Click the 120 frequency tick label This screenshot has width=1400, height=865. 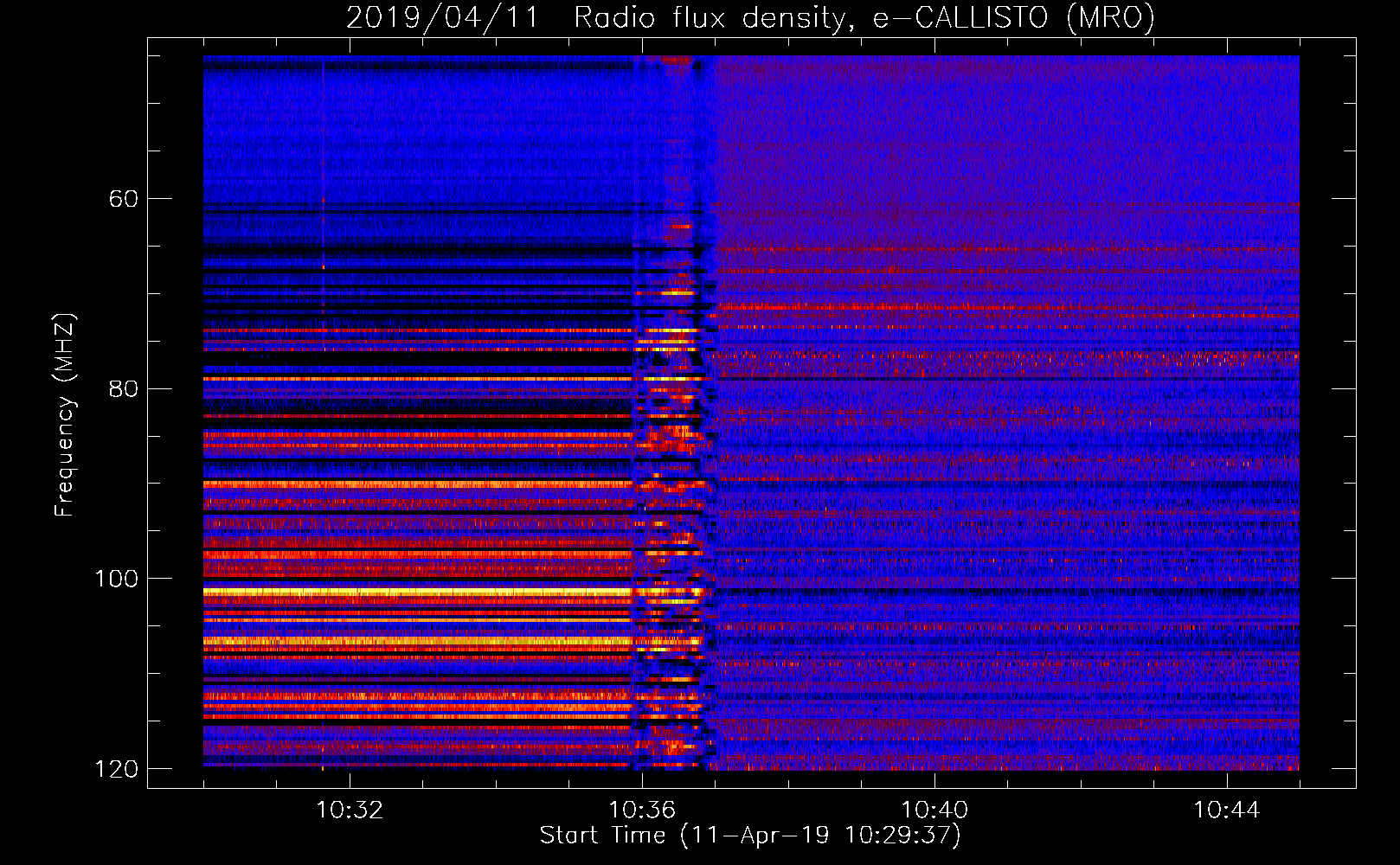click(116, 769)
